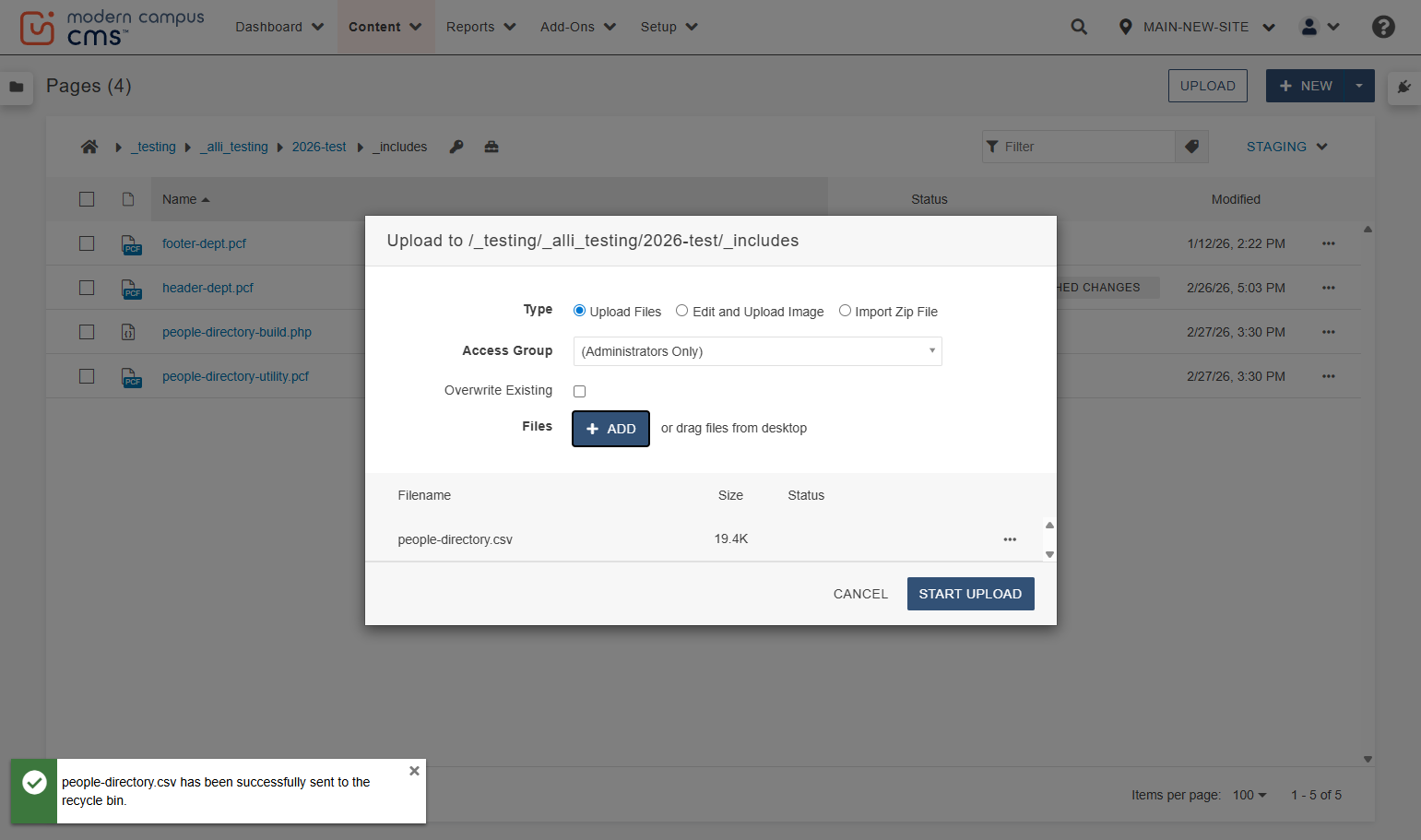Image resolution: width=1421 pixels, height=840 pixels.
Task: Click into the Filter input field
Action: [x=1079, y=147]
